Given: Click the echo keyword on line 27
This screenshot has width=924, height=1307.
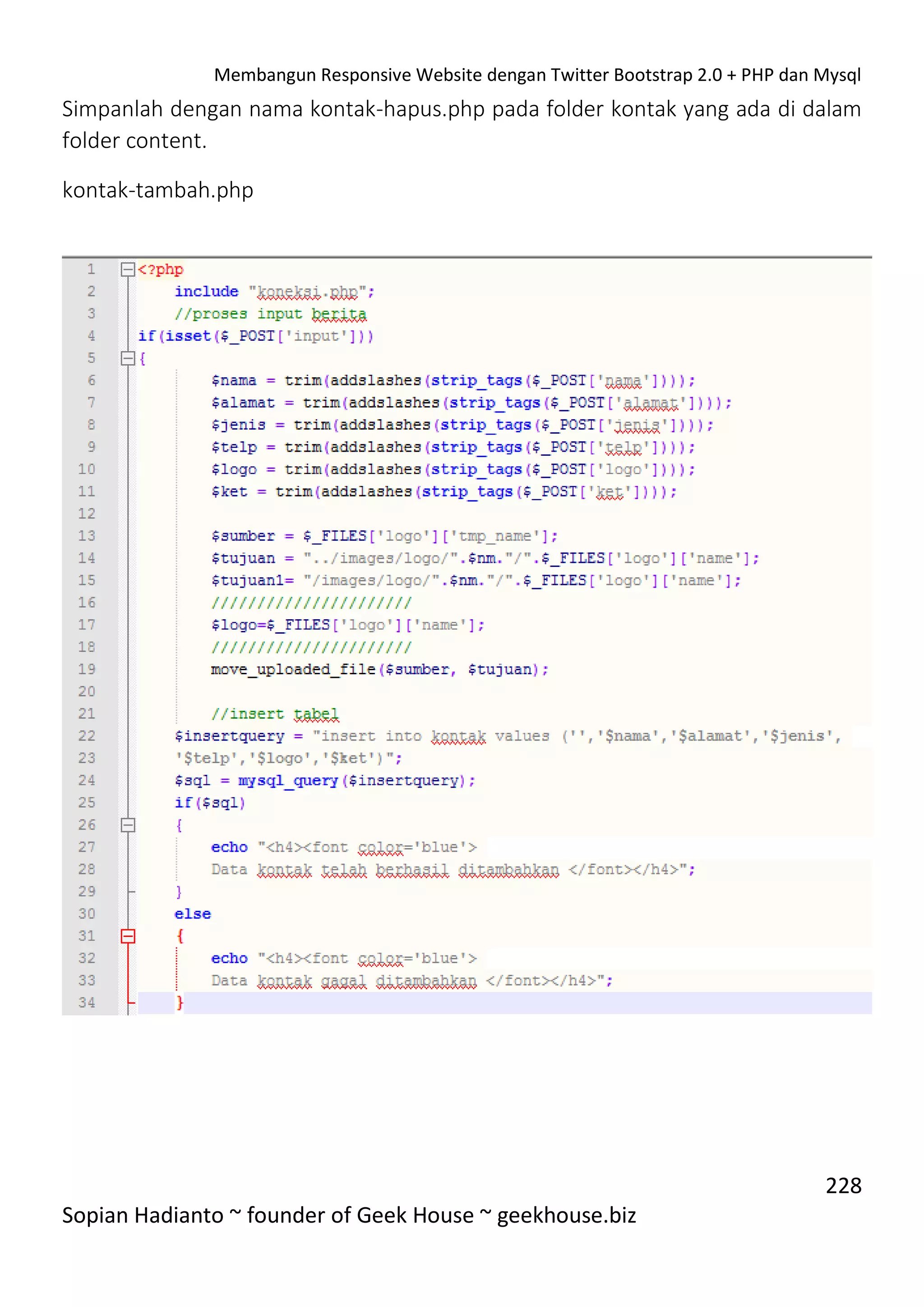Looking at the screenshot, I should click(229, 847).
